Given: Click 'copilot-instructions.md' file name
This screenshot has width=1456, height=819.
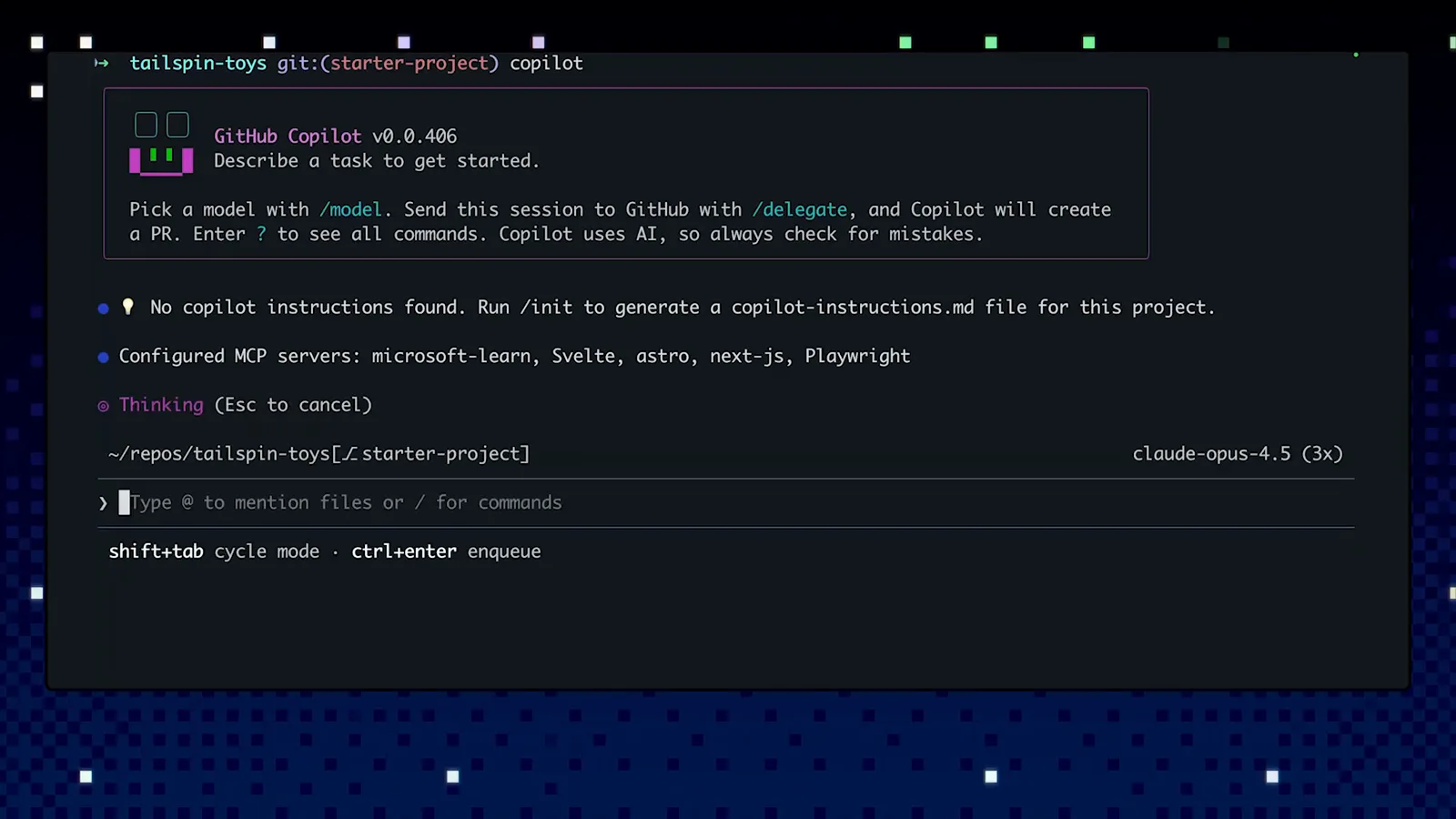Looking at the screenshot, I should point(853,307).
